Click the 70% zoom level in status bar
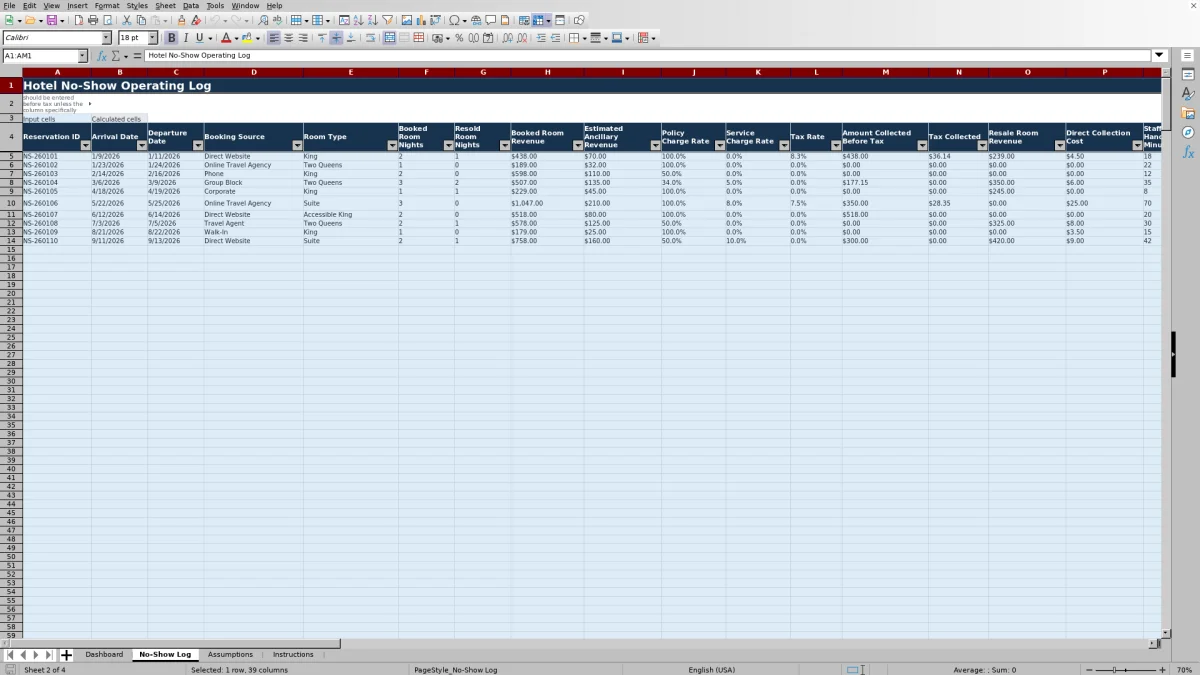This screenshot has height=675, width=1200. pyautogui.click(x=1184, y=670)
